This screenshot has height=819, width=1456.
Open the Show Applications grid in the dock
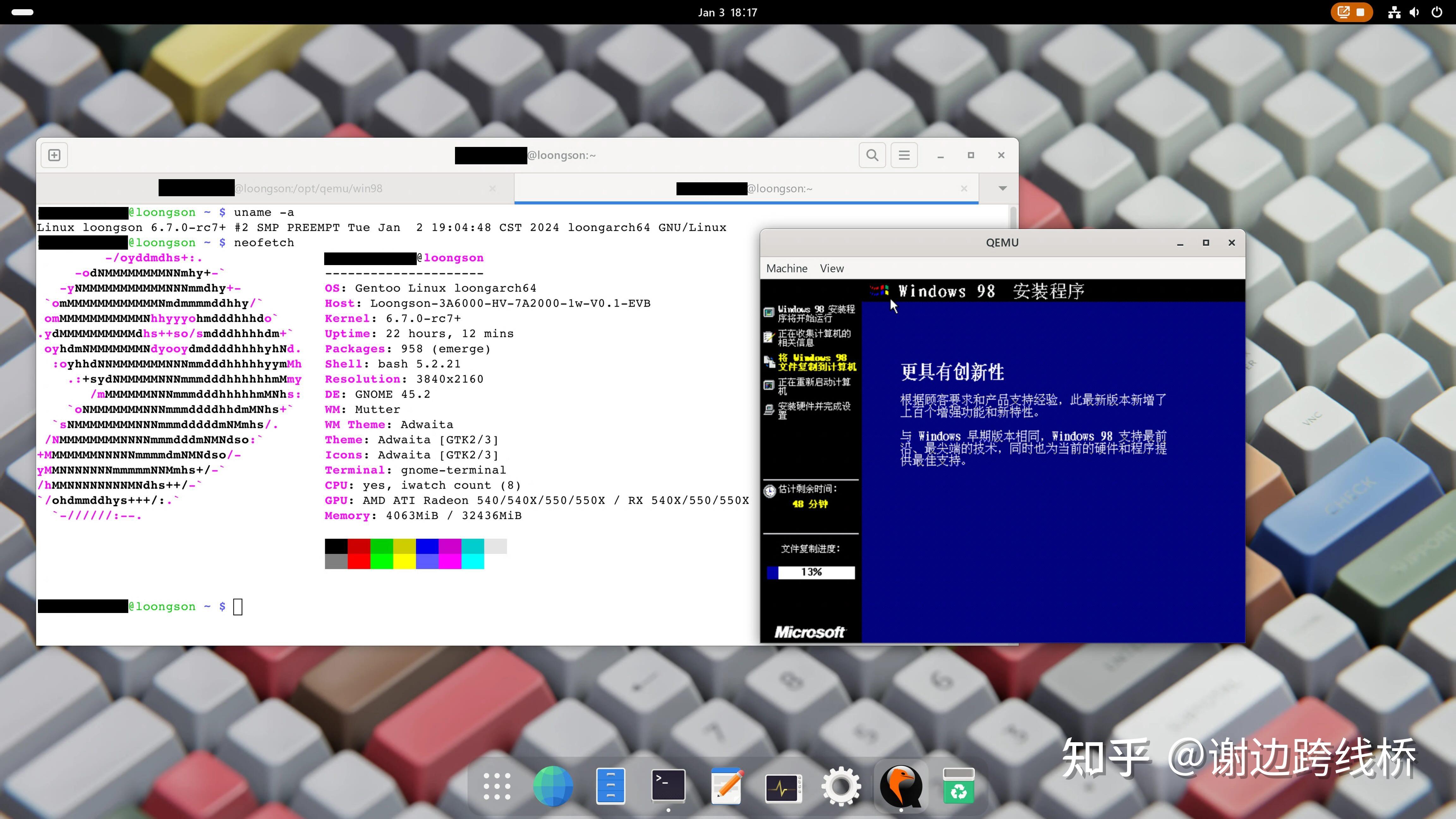[497, 786]
